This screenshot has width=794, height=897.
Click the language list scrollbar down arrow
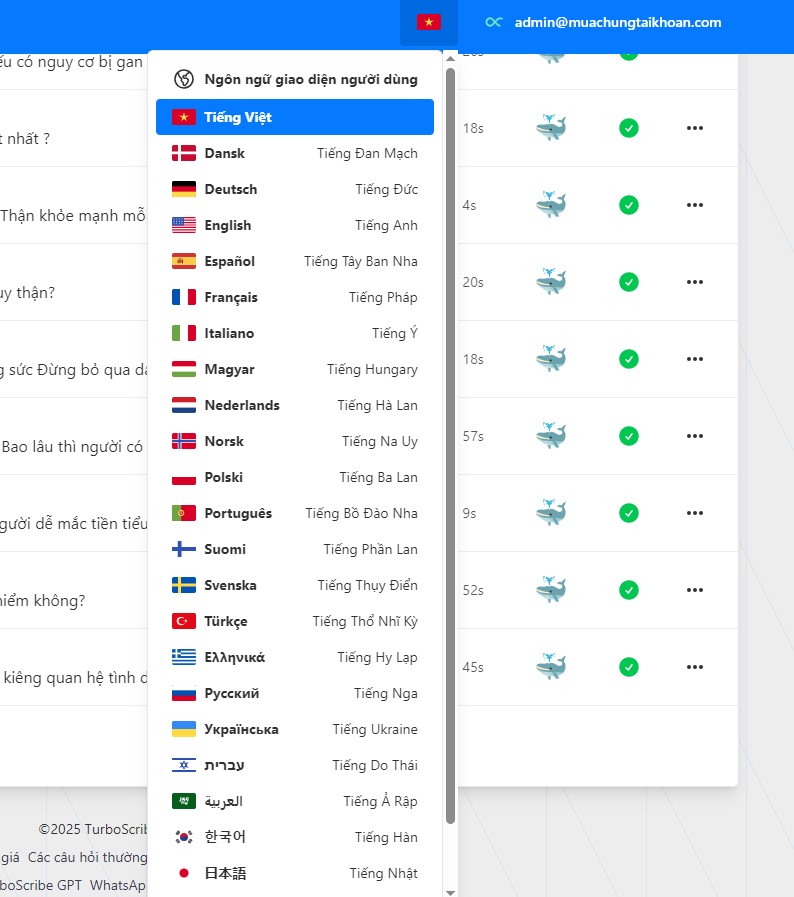point(450,891)
